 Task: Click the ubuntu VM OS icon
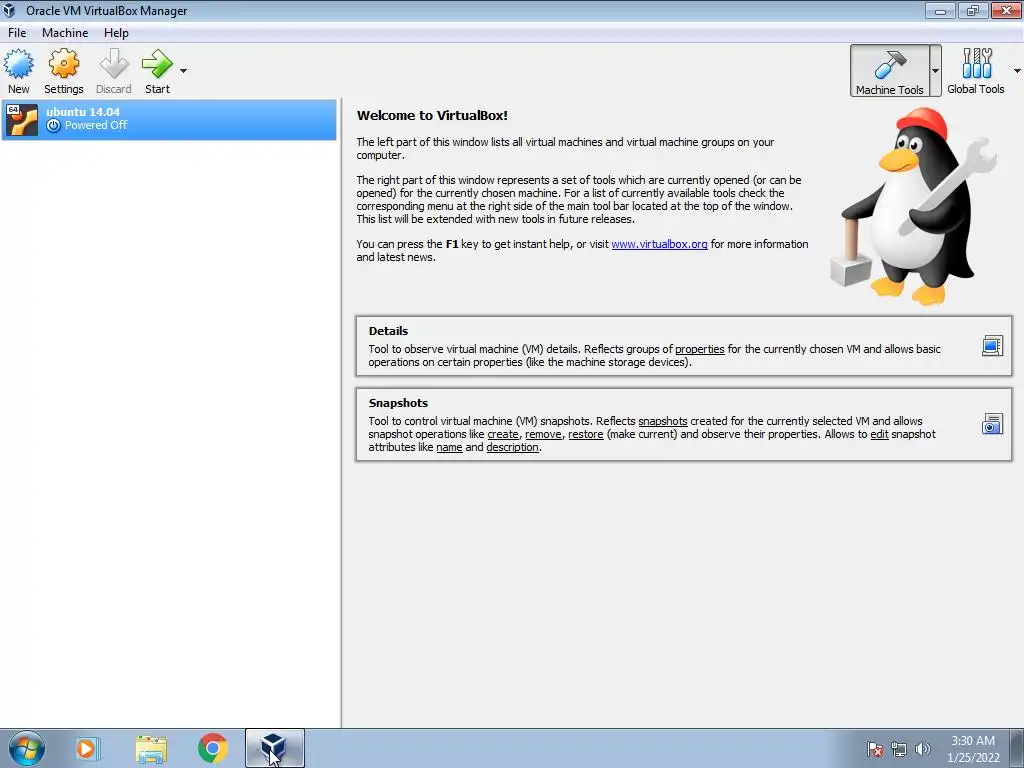(22, 120)
